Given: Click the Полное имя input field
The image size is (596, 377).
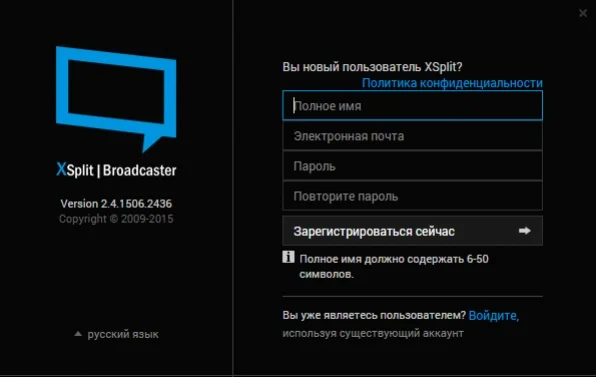Looking at the screenshot, I should pos(412,105).
